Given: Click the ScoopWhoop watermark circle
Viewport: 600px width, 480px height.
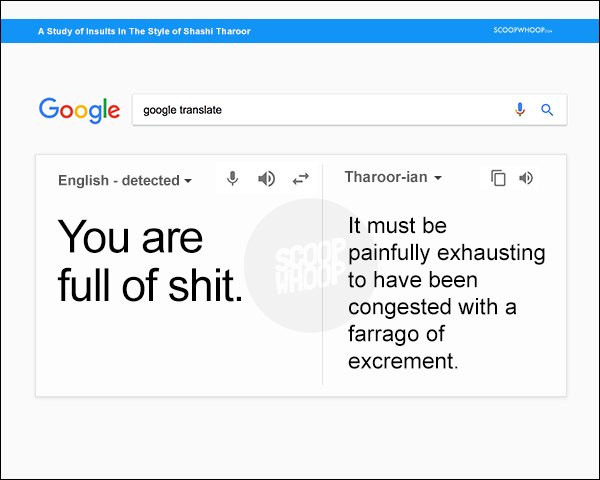Looking at the screenshot, I should [x=311, y=265].
